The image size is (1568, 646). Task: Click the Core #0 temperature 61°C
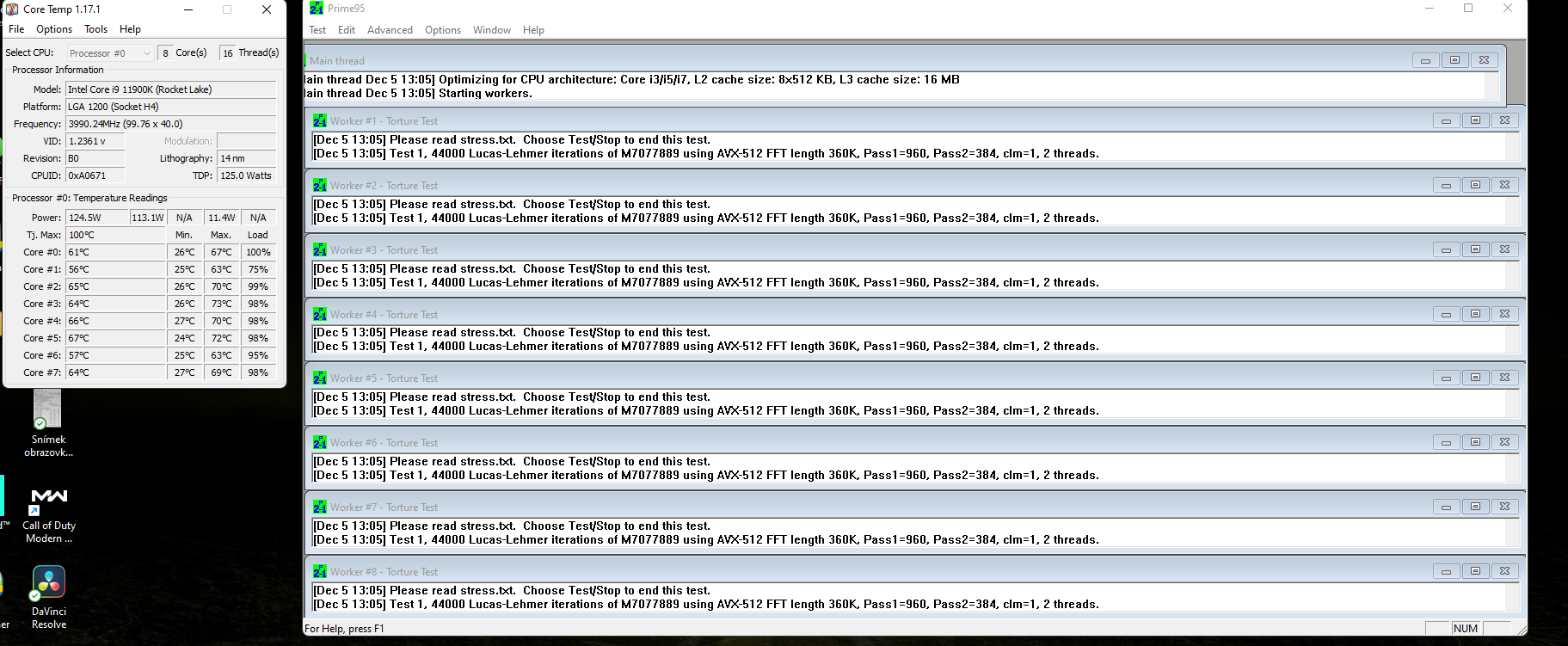pyautogui.click(x=115, y=252)
